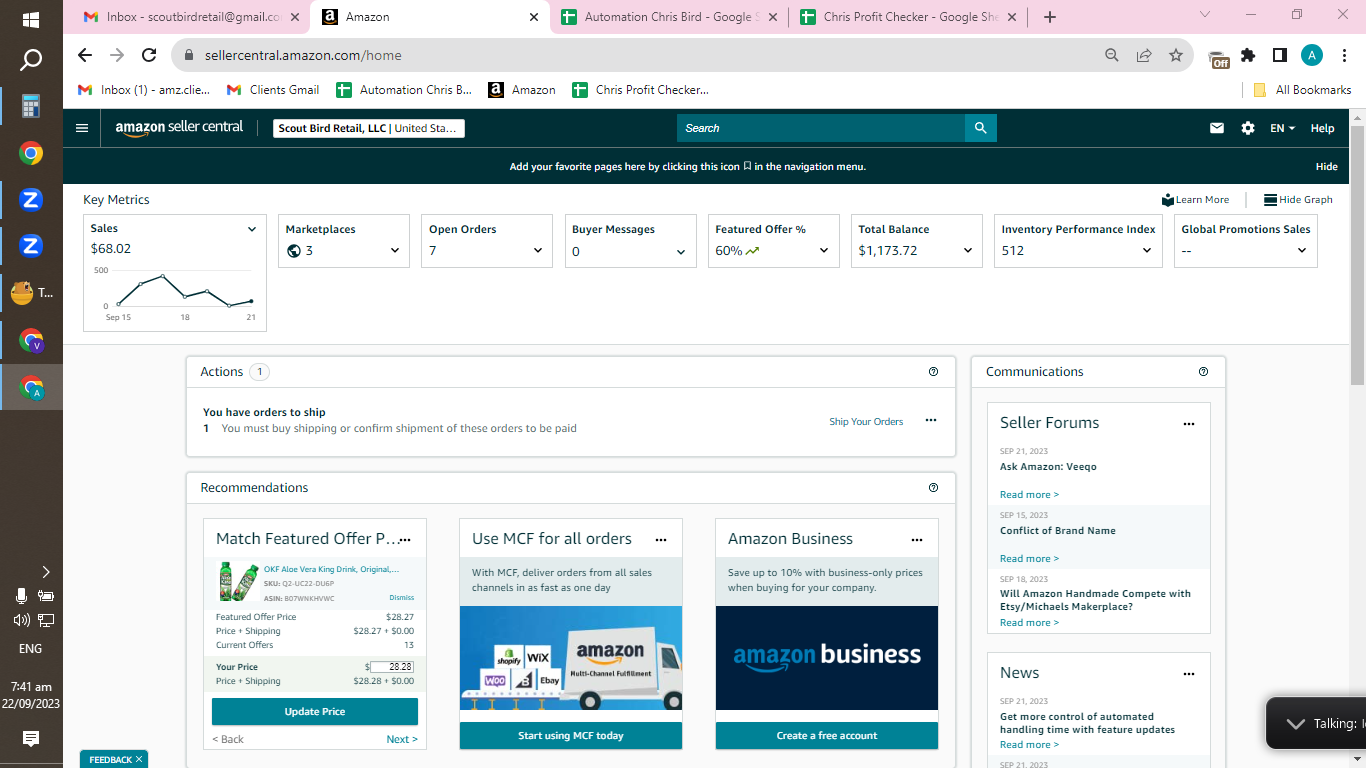
Task: Dismiss the OKF Aloe Vera recommendation
Action: (x=401, y=598)
